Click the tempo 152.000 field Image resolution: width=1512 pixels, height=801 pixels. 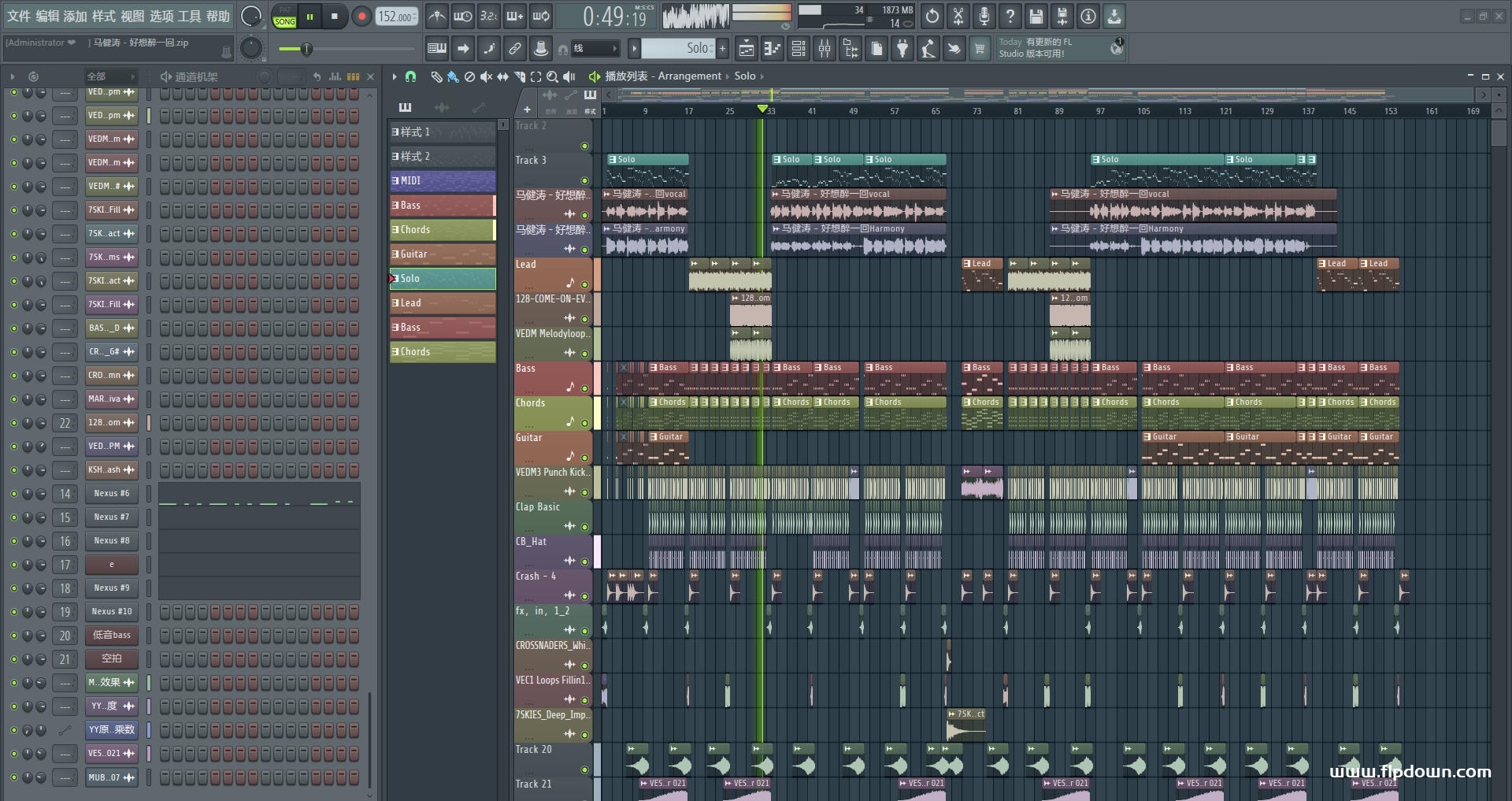(396, 17)
